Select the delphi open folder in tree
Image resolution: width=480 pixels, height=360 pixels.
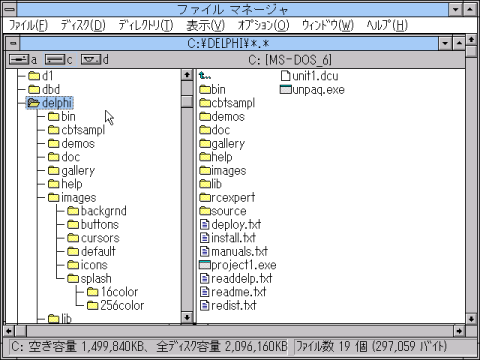coord(49,103)
